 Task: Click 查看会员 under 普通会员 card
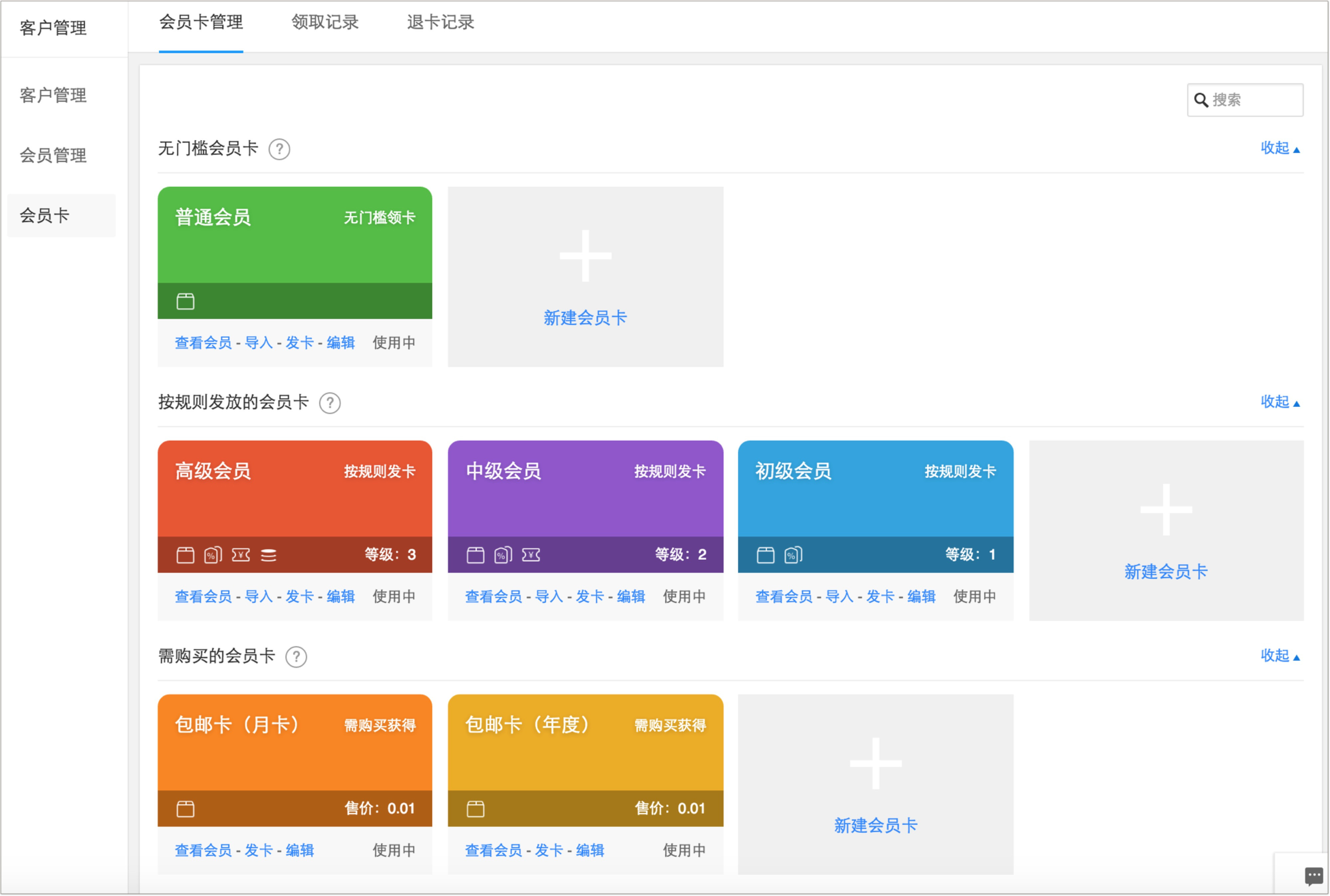pyautogui.click(x=203, y=343)
